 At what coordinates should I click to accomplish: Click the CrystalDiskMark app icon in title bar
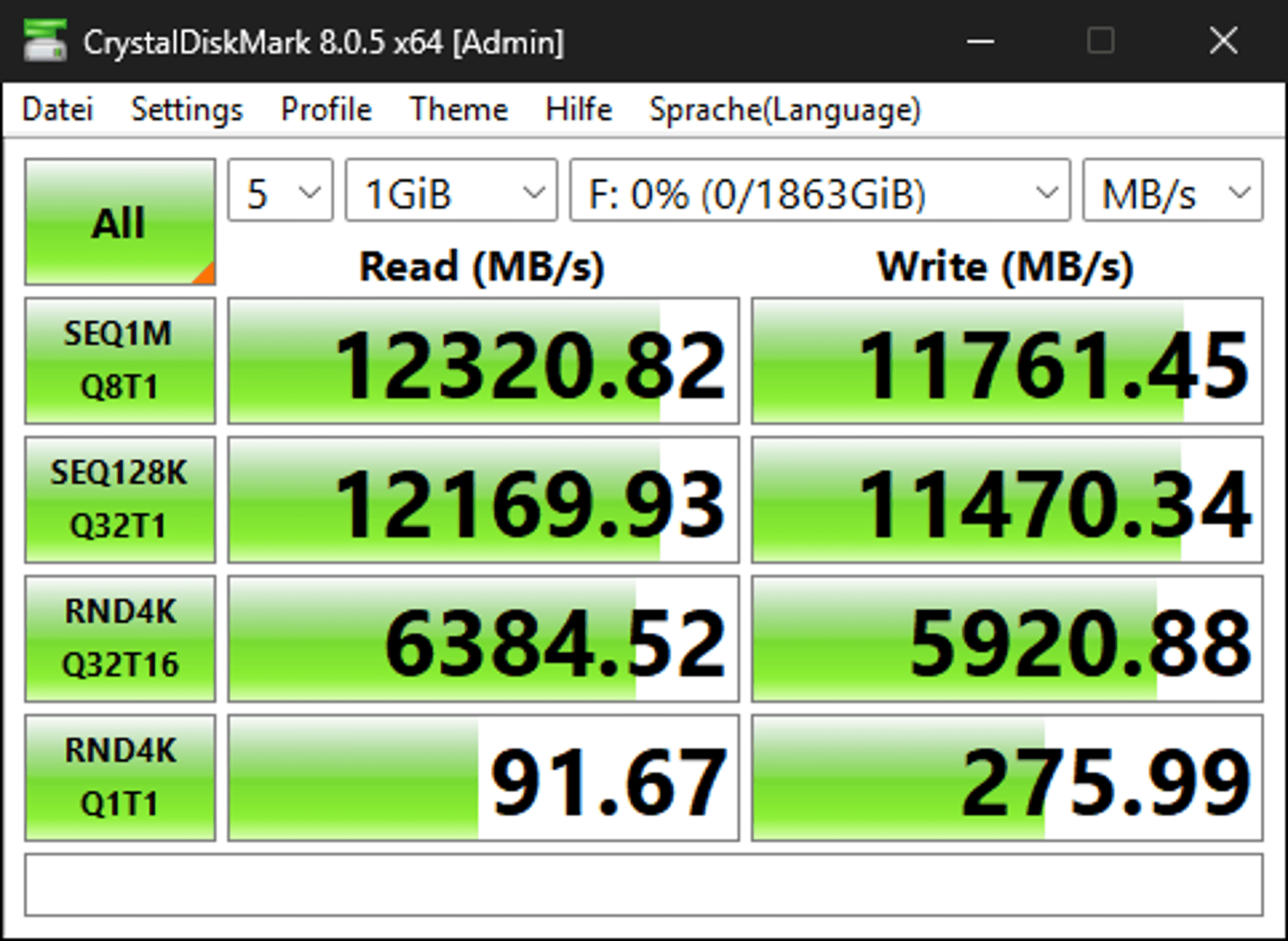[45, 41]
